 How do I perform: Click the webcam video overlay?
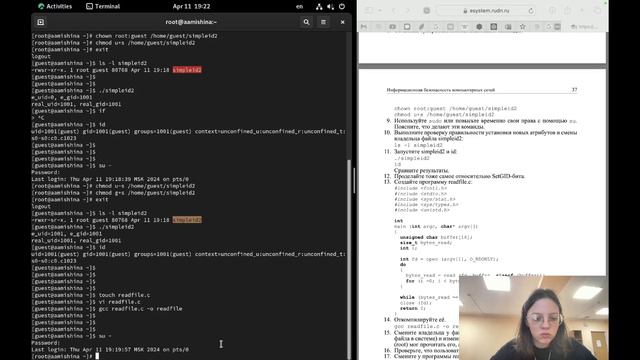click(533, 318)
